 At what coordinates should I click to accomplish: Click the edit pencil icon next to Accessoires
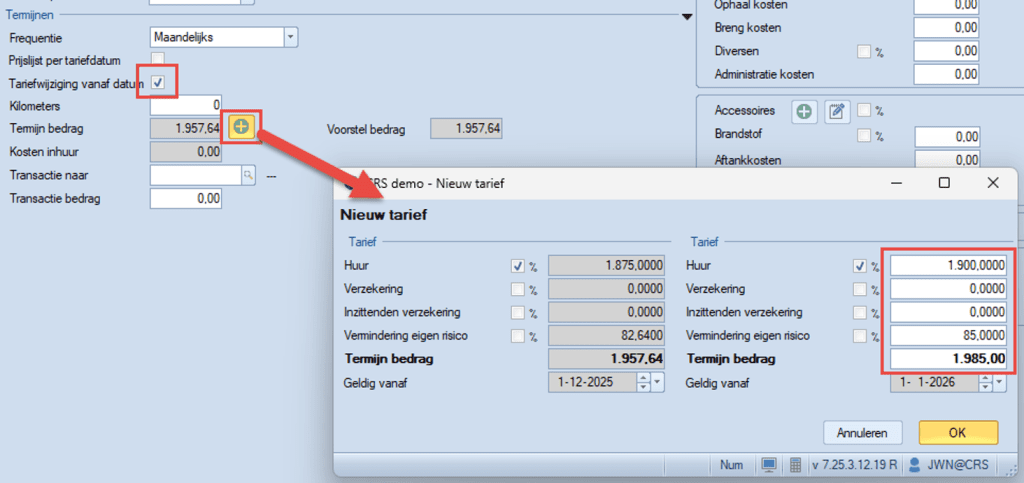[836, 111]
